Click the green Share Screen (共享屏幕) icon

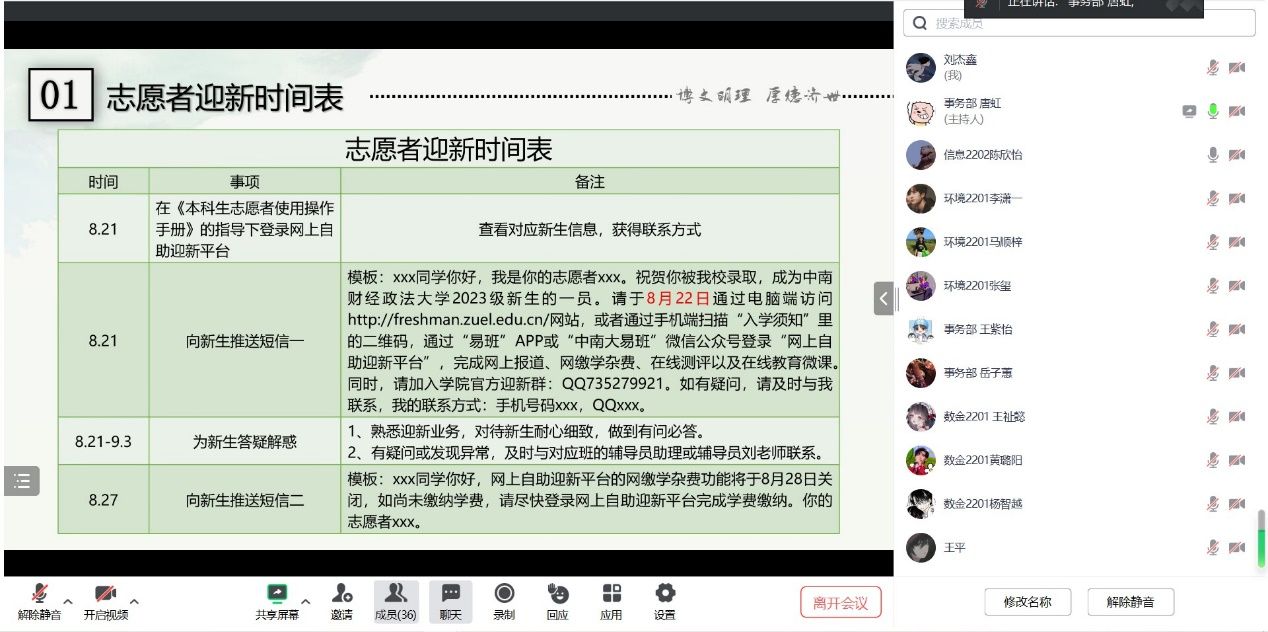pyautogui.click(x=277, y=595)
